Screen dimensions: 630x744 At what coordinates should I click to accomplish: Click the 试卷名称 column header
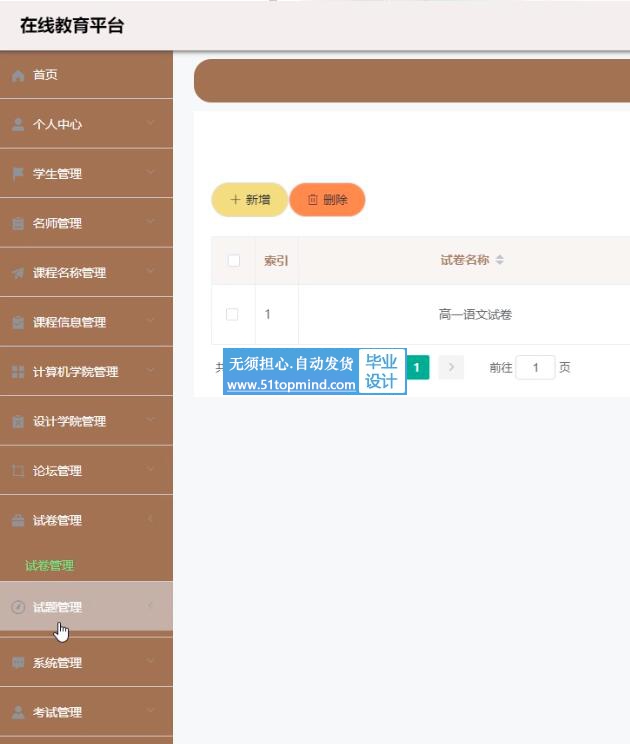click(x=464, y=260)
